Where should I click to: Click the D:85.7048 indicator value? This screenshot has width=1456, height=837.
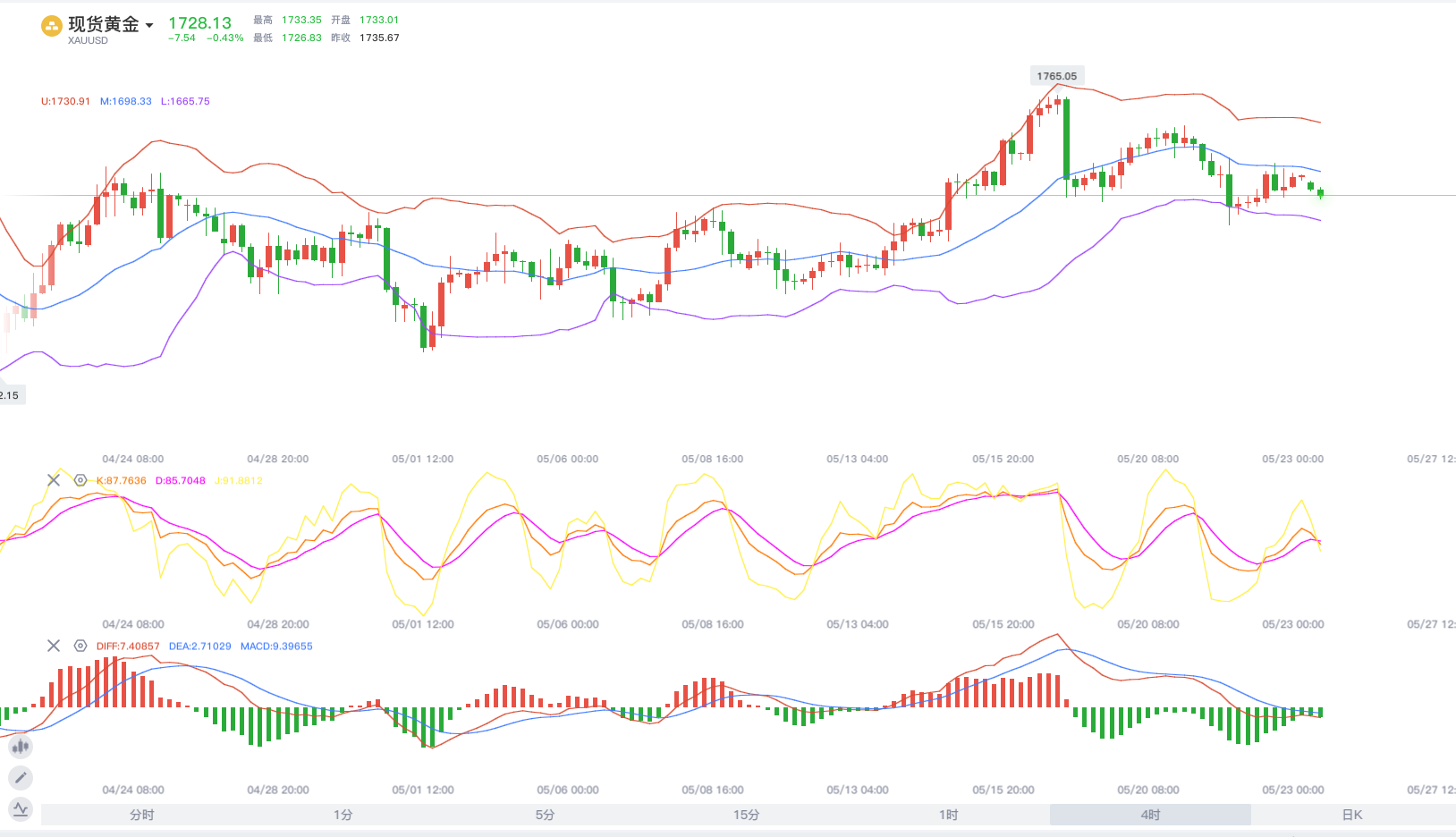(x=181, y=480)
